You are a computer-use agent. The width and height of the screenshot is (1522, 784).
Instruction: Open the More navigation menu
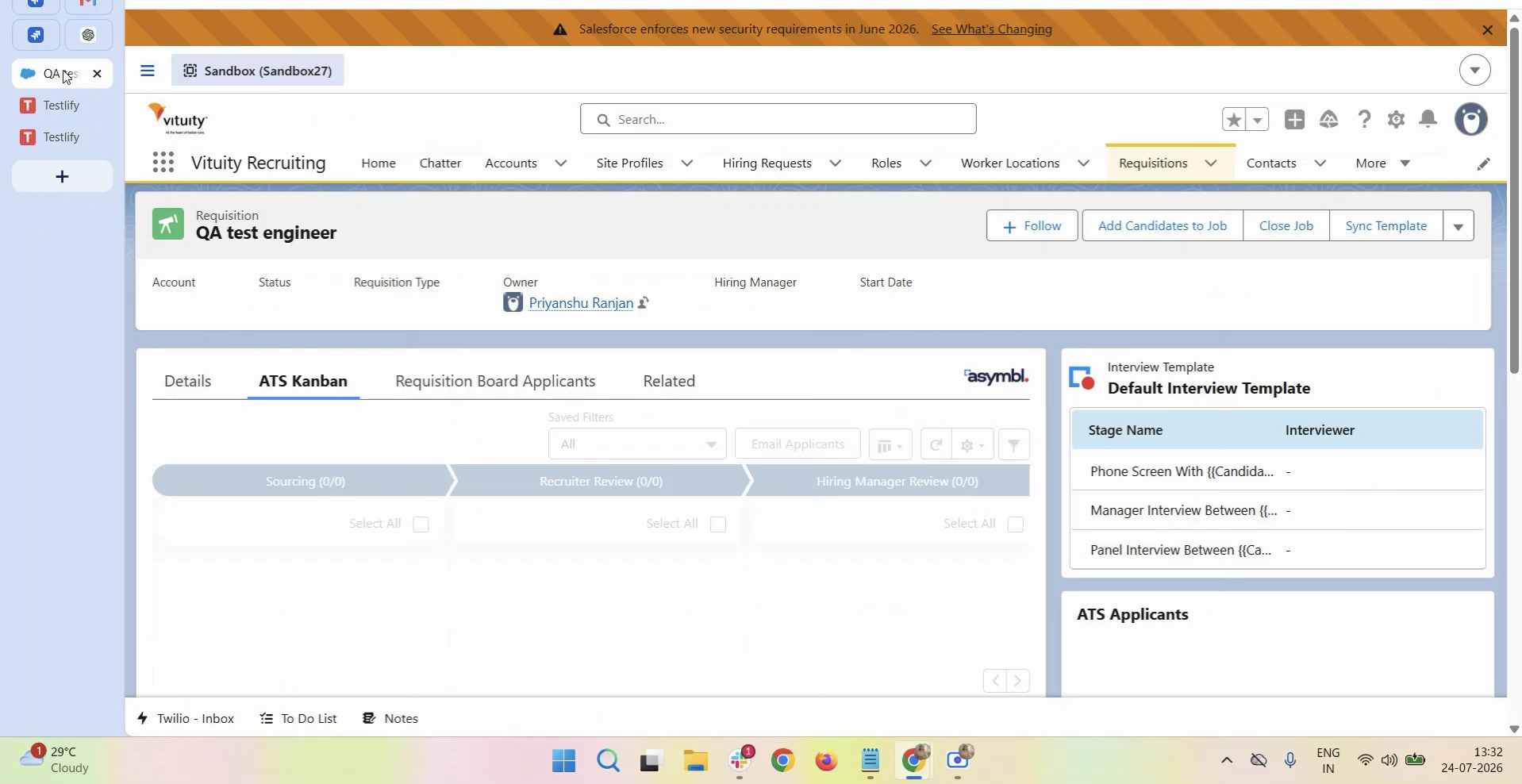pos(1382,163)
